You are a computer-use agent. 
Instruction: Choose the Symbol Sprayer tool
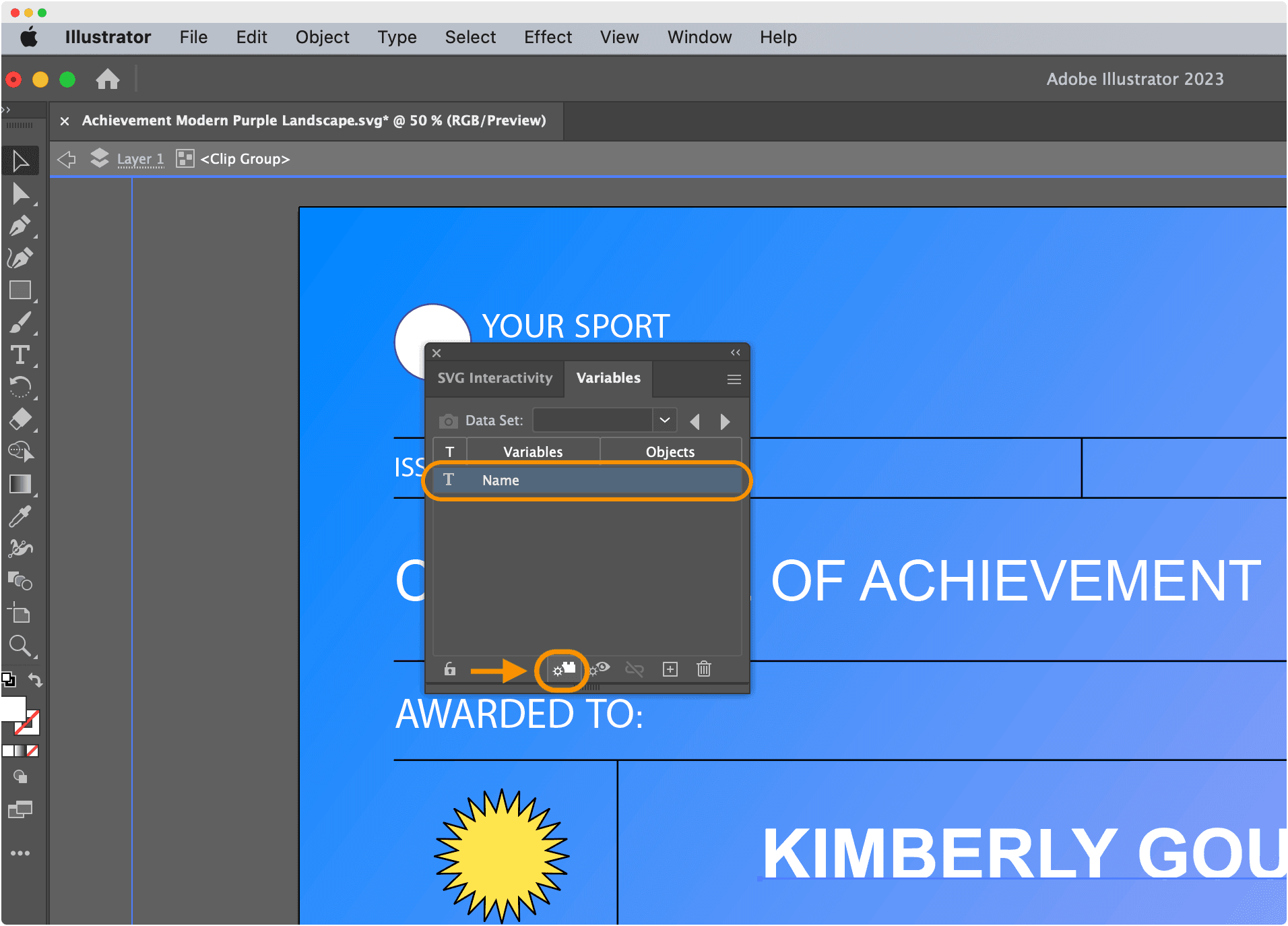click(20, 549)
